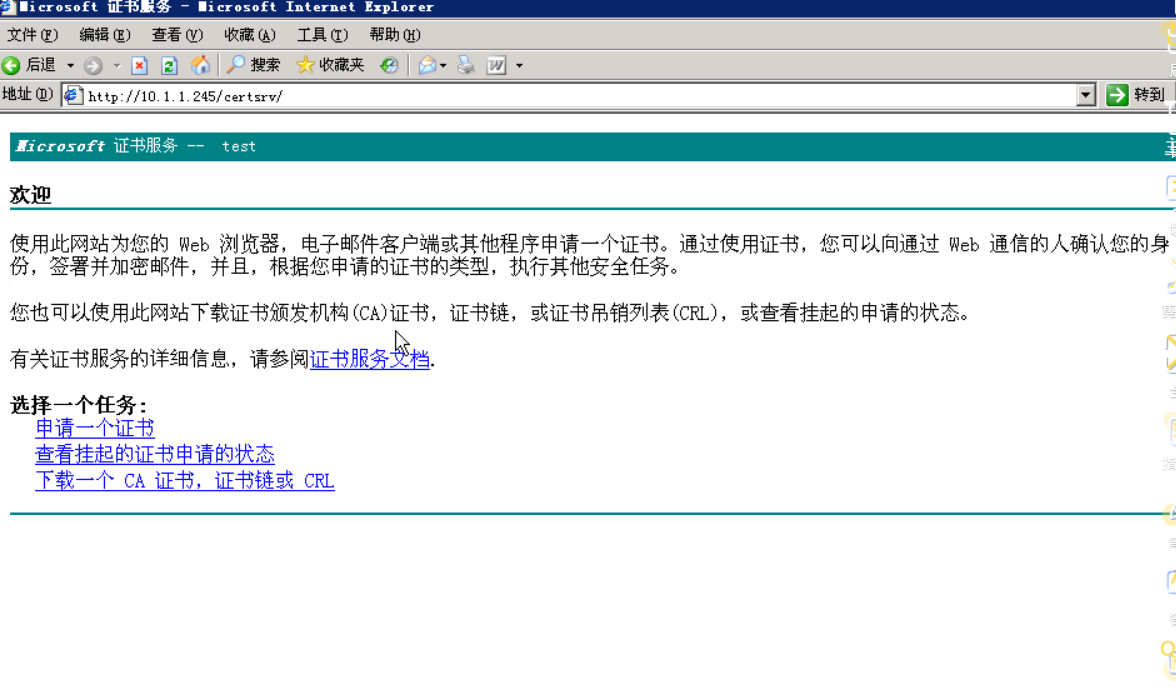This screenshot has height=690, width=1176.
Task: Click the Microsoft 证书服务 -- test banner text
Action: pyautogui.click(x=136, y=146)
